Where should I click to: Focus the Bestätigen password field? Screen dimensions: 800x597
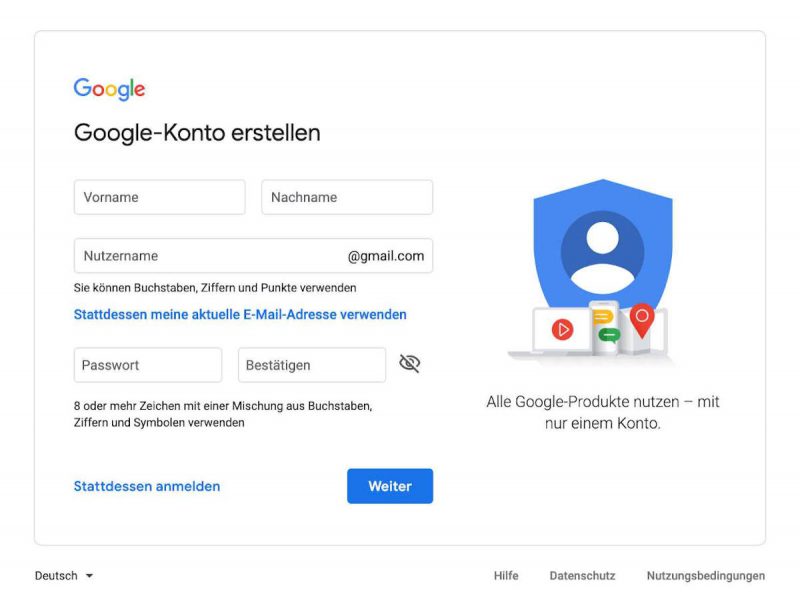coord(312,365)
